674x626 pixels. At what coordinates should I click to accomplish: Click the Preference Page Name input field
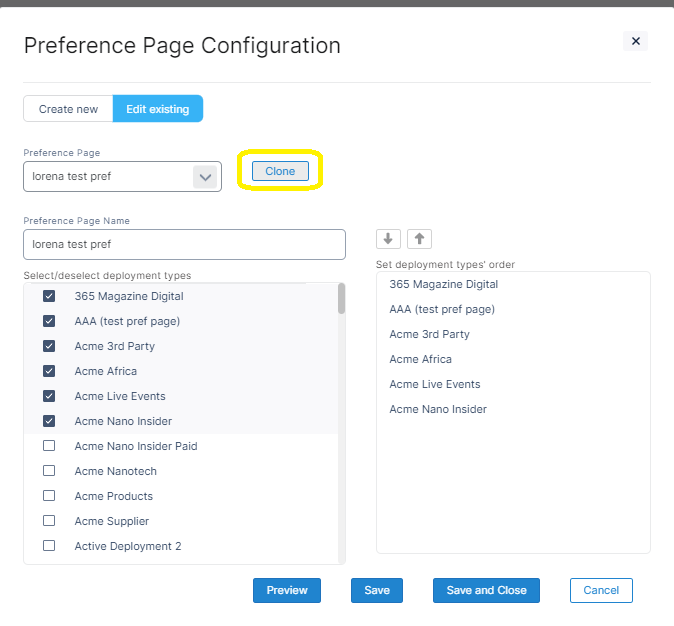pyautogui.click(x=184, y=244)
